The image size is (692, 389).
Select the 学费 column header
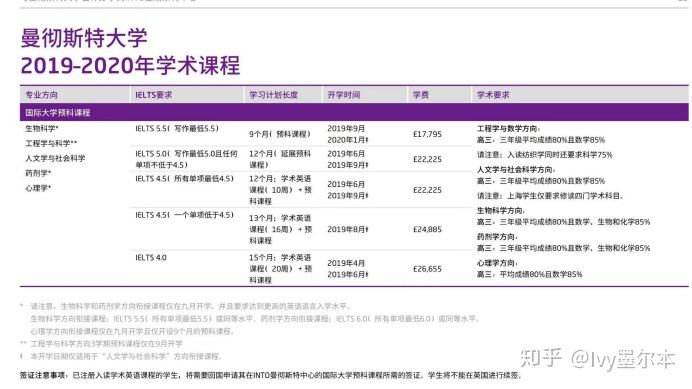pos(421,95)
